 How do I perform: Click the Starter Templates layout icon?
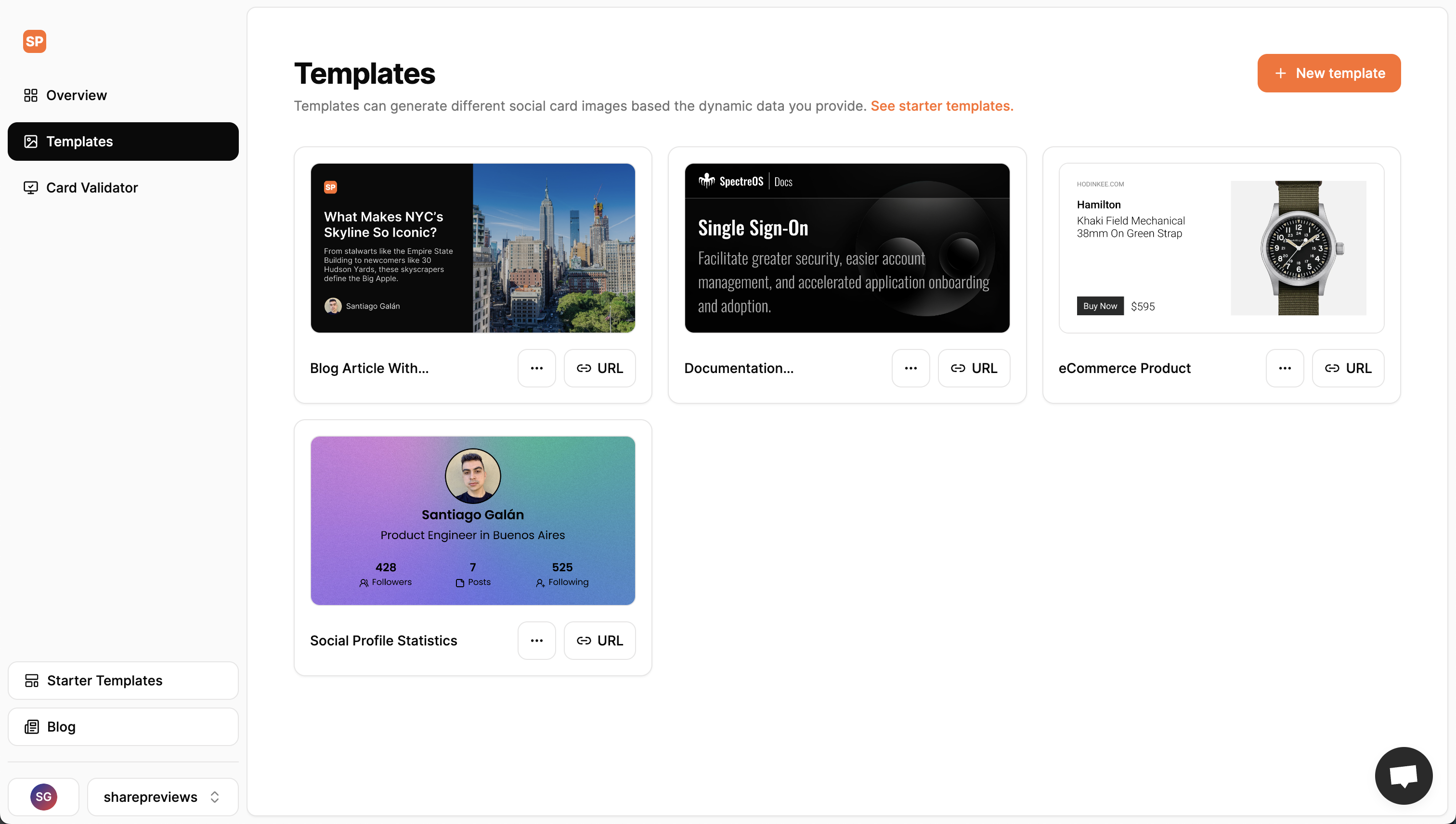pyautogui.click(x=32, y=680)
